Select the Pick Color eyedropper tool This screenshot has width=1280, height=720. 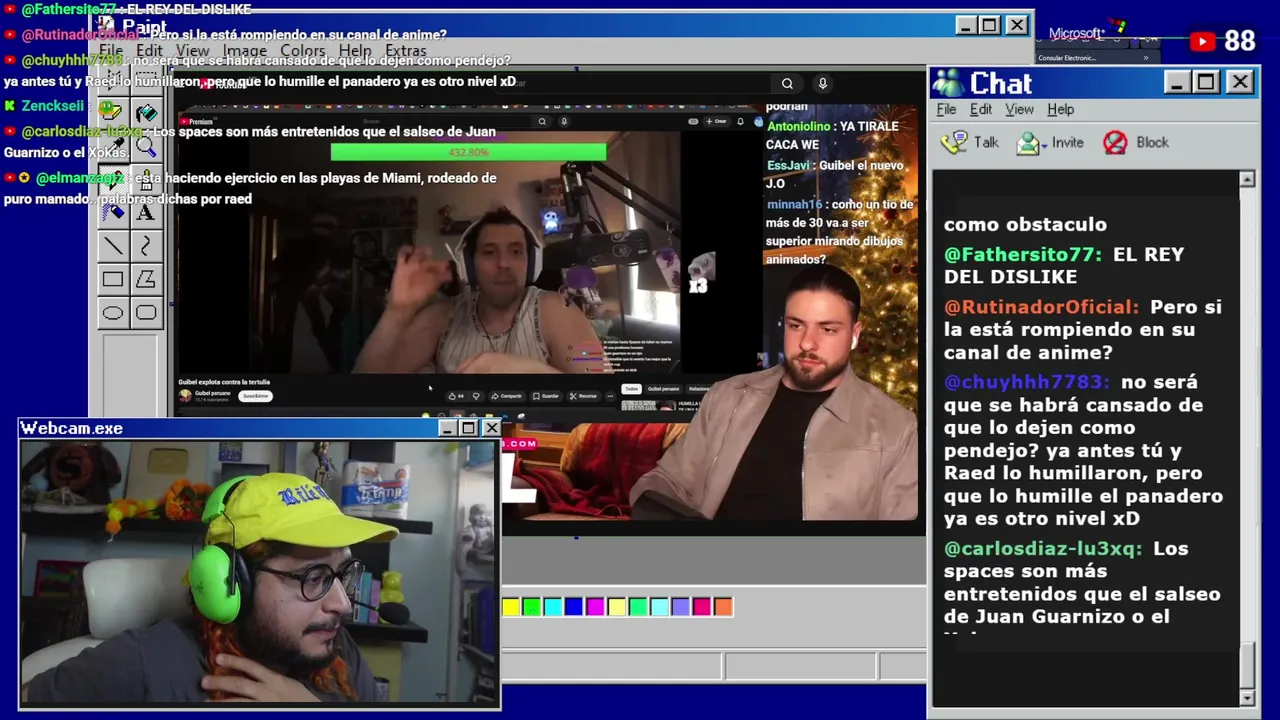(112, 147)
